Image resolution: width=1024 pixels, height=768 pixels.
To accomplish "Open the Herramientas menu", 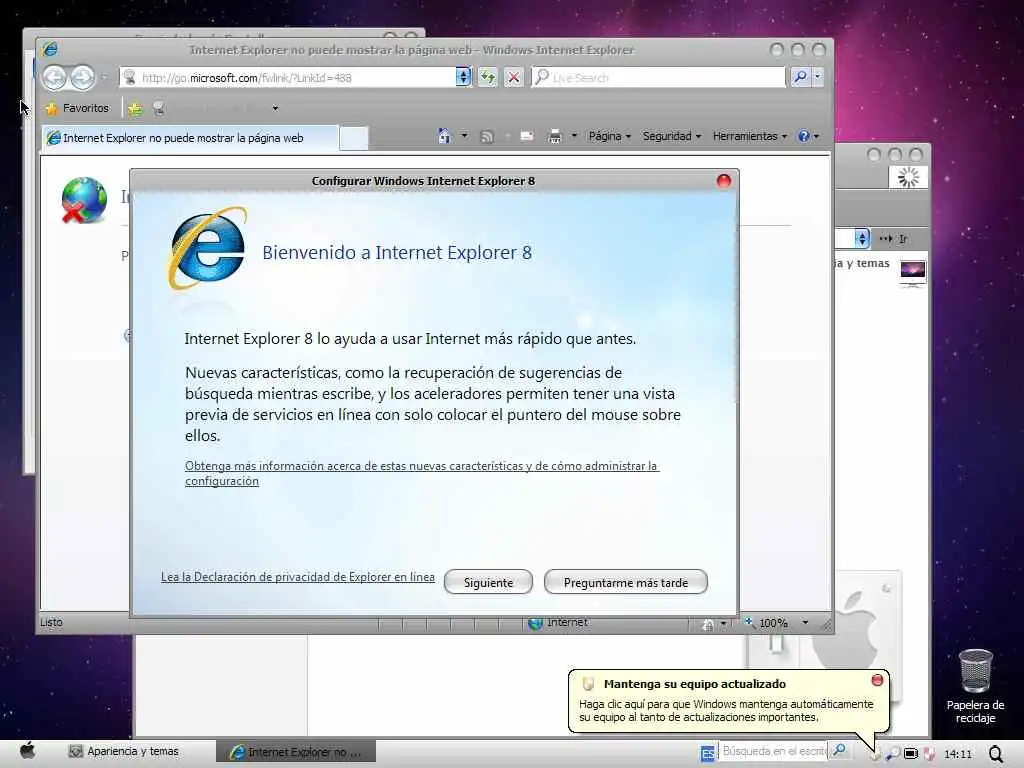I will (749, 136).
